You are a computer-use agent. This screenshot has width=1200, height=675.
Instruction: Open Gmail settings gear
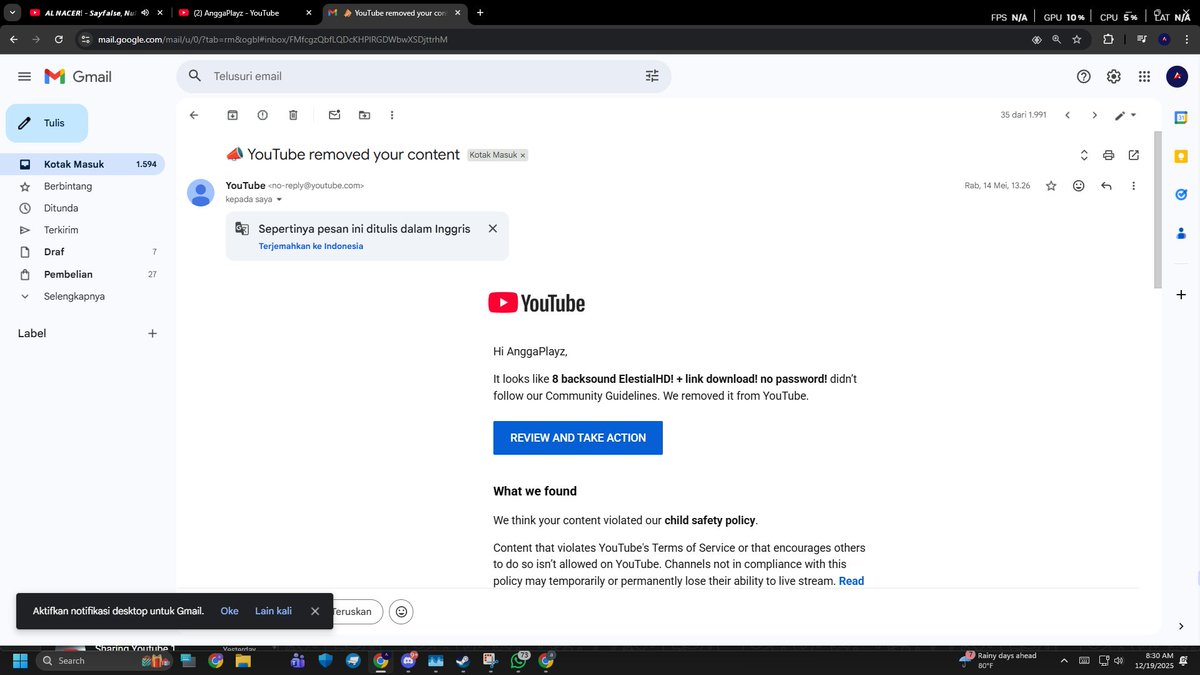(x=1113, y=77)
